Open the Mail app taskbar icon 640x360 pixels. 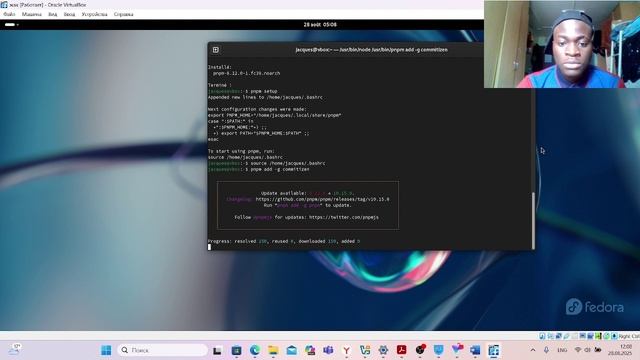pyautogui.click(x=291, y=350)
